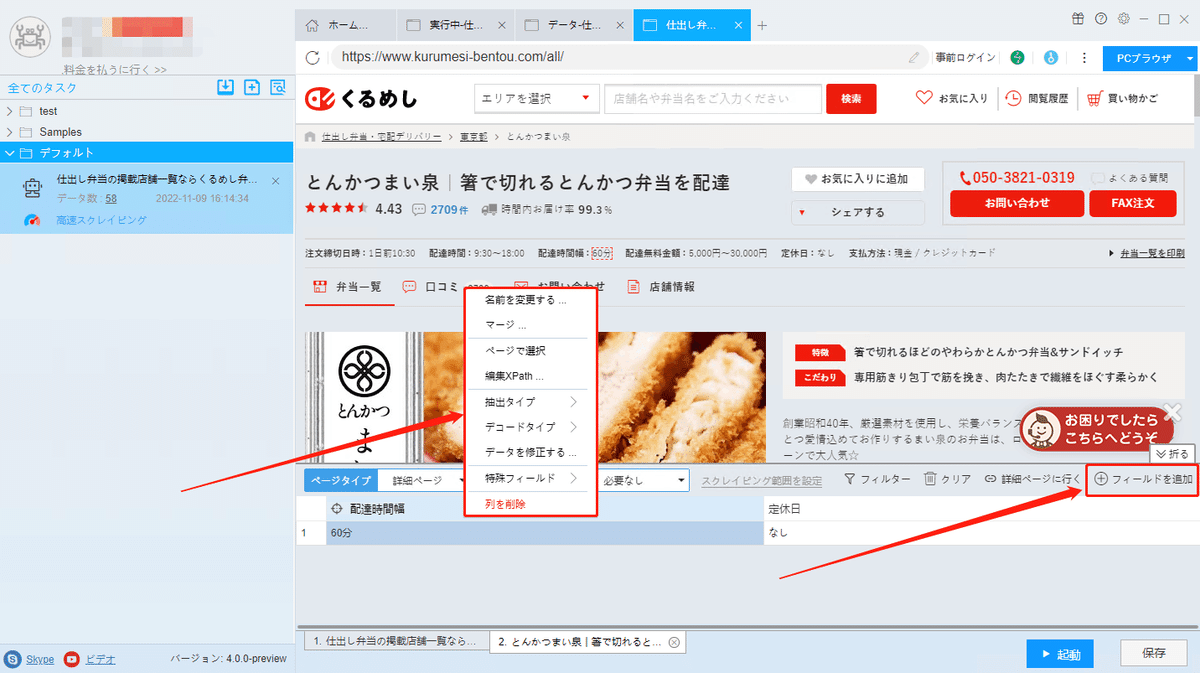Click the speedometer high-speed scraping icon
This screenshot has height=673, width=1200.
click(32, 220)
